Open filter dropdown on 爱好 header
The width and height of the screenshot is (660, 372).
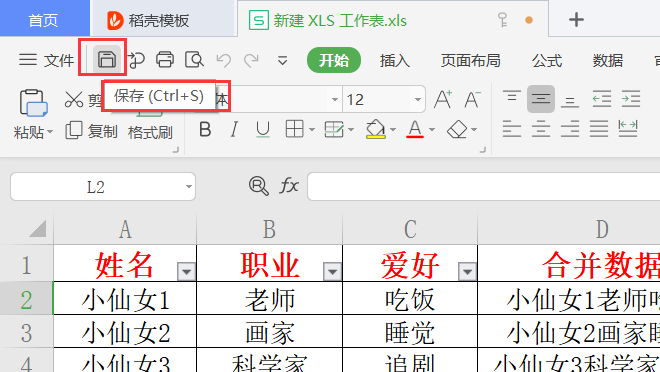[x=467, y=271]
